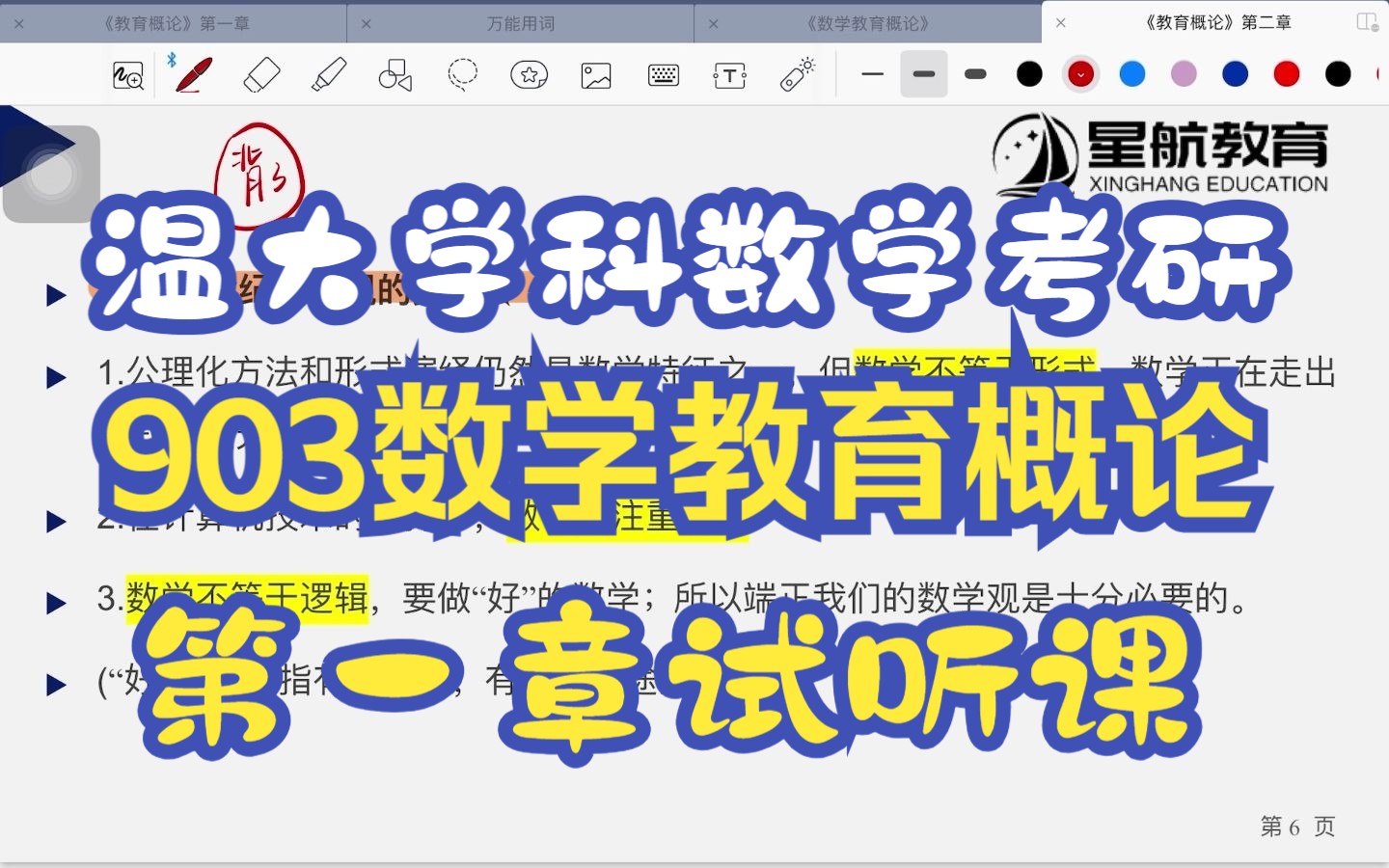Click the 星航教育 logo text

pos(1208,146)
